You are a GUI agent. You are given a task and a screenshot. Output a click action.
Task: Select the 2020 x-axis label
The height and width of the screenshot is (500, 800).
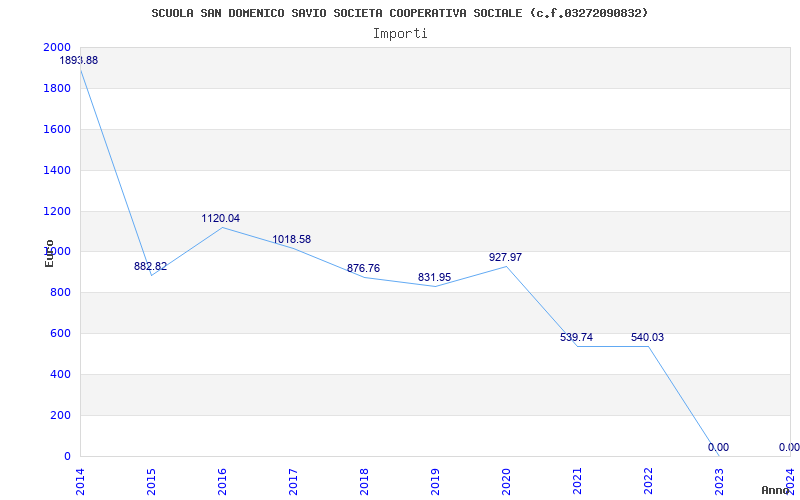(506, 482)
